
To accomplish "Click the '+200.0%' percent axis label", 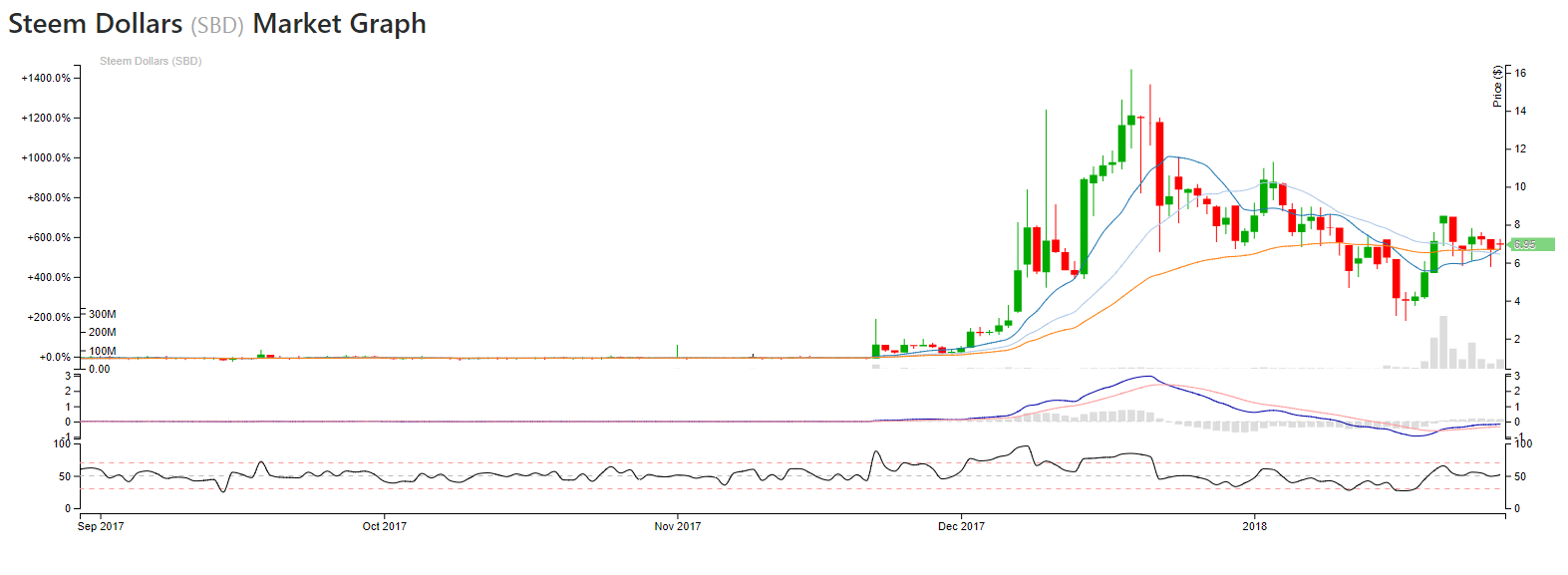I will point(49,317).
